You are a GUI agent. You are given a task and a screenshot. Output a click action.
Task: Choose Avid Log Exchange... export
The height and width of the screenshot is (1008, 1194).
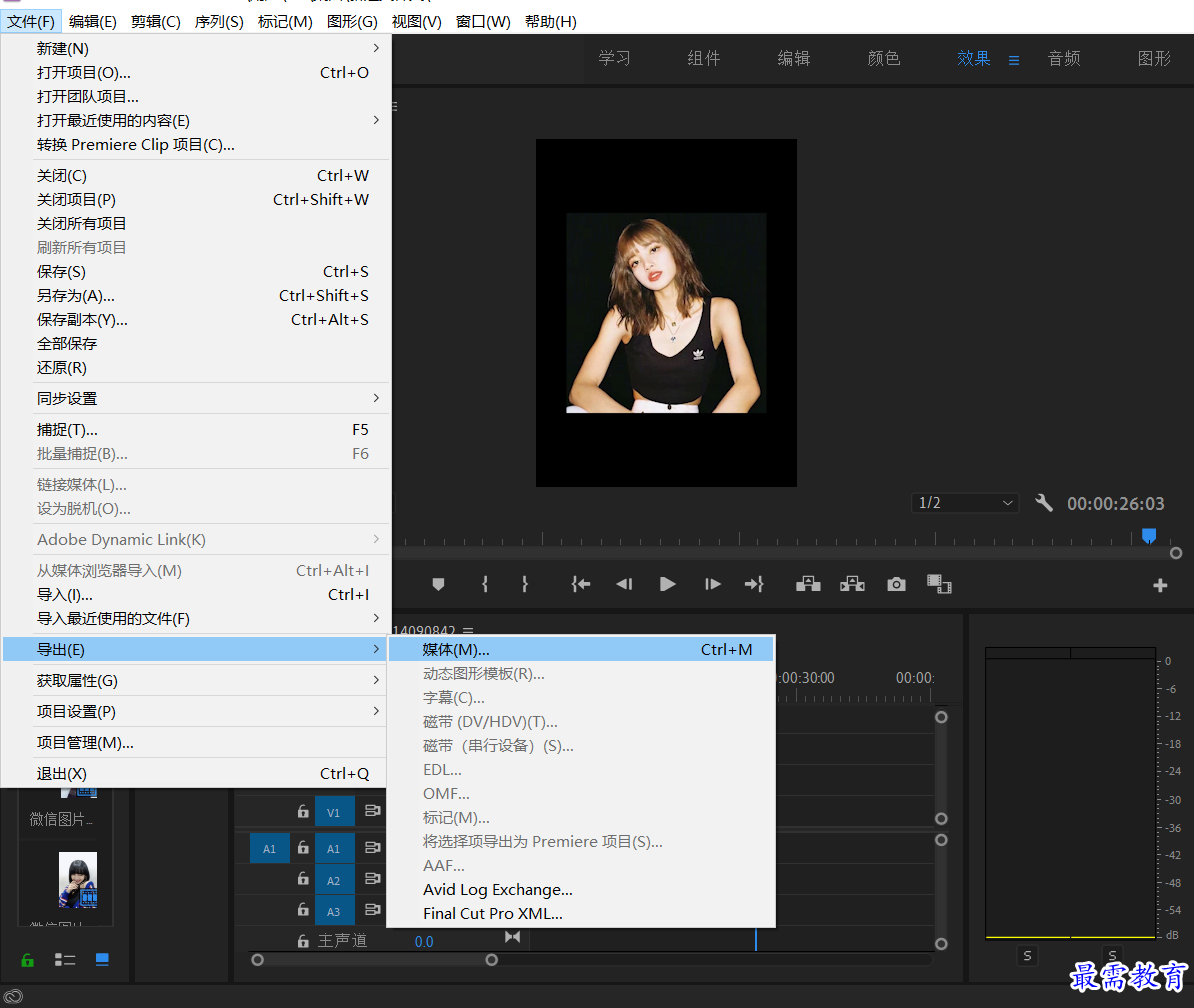pyautogui.click(x=582, y=889)
